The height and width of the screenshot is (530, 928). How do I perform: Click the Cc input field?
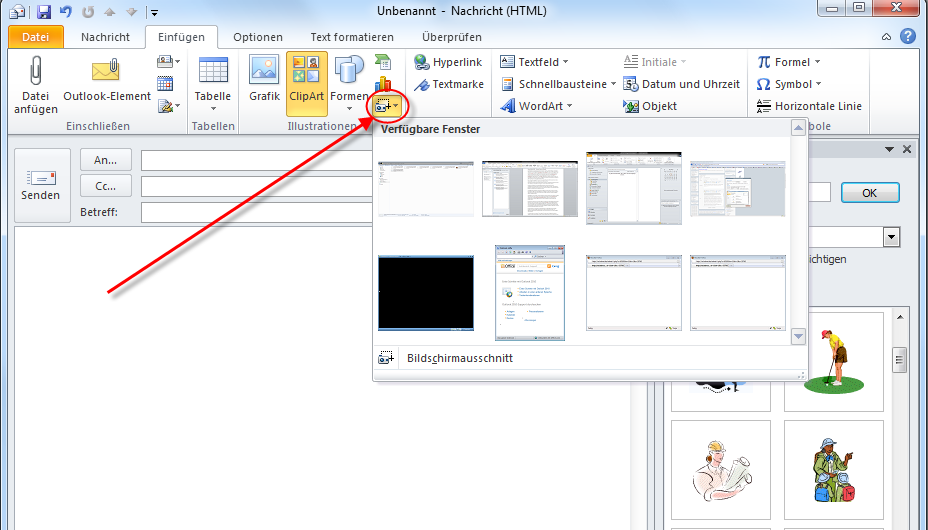pyautogui.click(x=257, y=186)
